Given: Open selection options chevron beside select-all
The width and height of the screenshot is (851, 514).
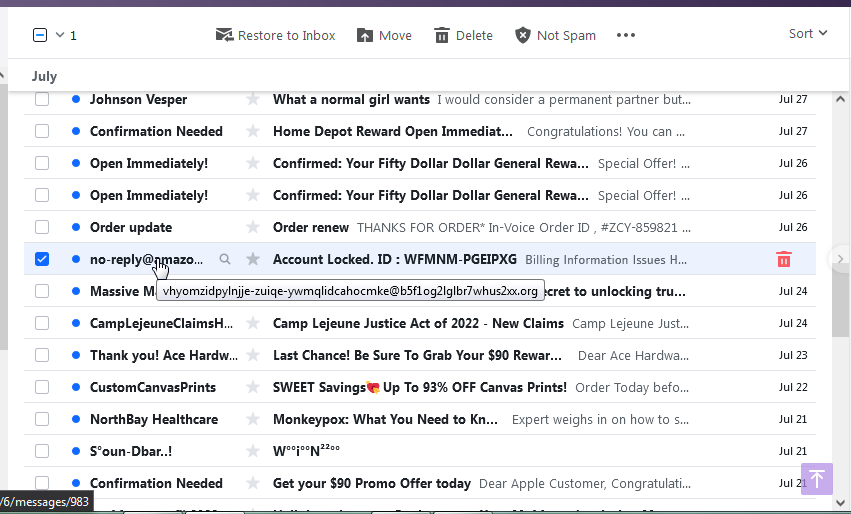Looking at the screenshot, I should tap(60, 35).
